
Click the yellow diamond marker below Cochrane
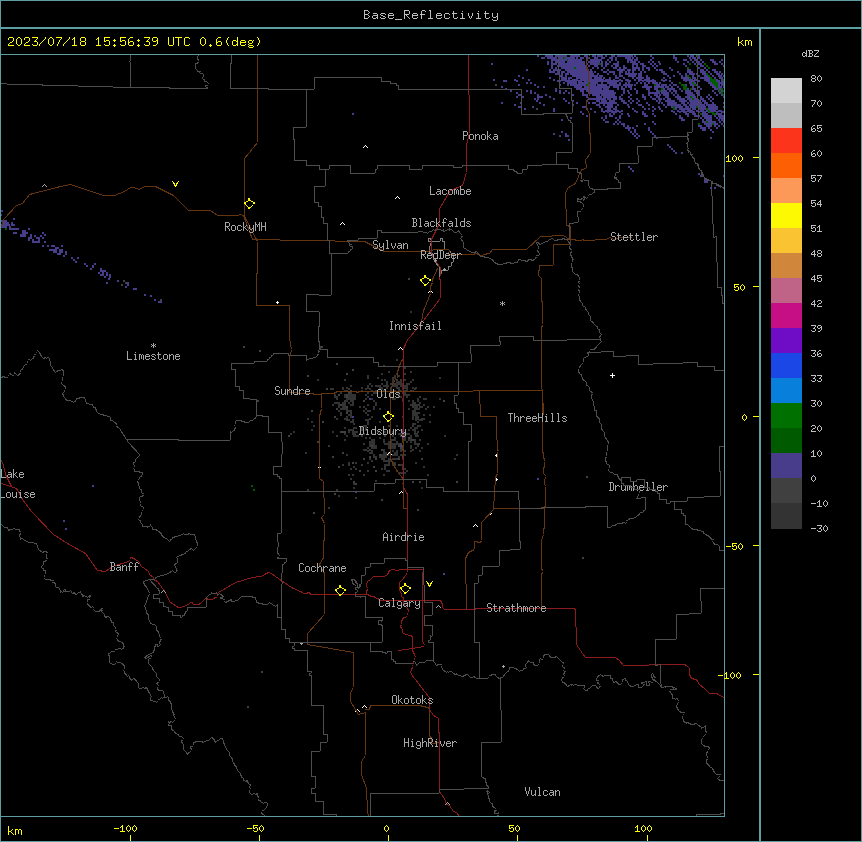pyautogui.click(x=340, y=590)
